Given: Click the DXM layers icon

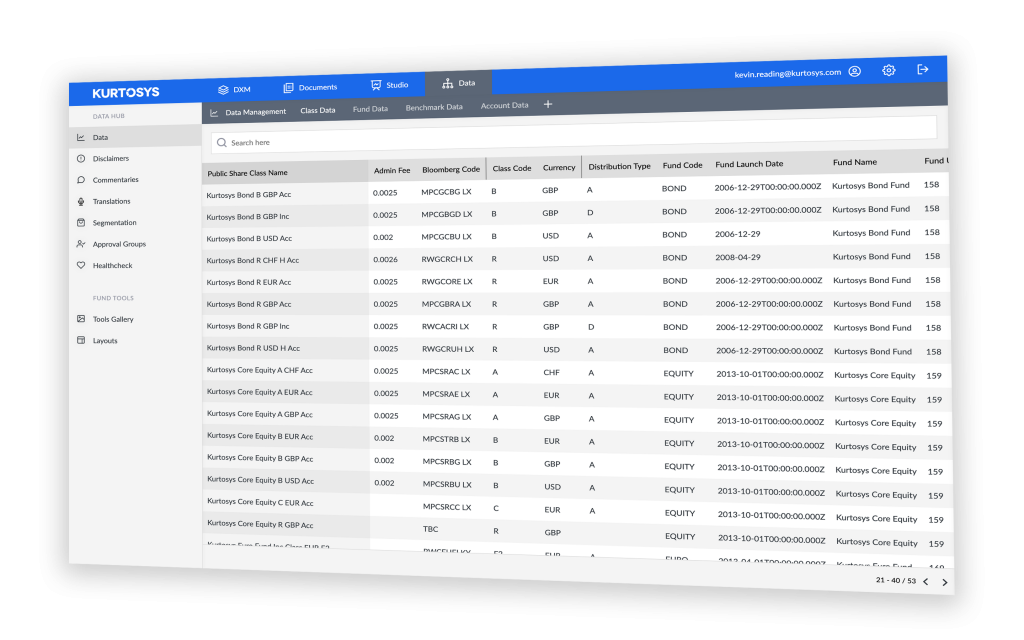Looking at the screenshot, I should point(223,89).
